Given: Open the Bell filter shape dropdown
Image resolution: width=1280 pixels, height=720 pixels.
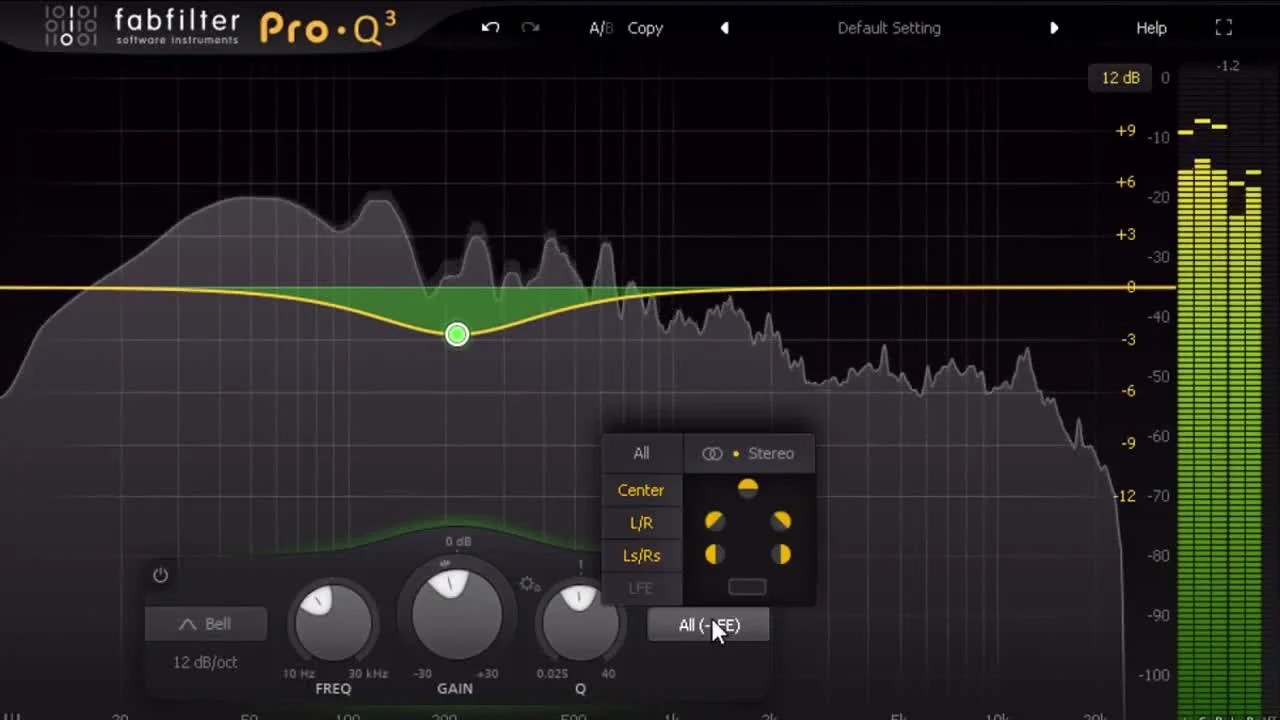Looking at the screenshot, I should (x=205, y=622).
